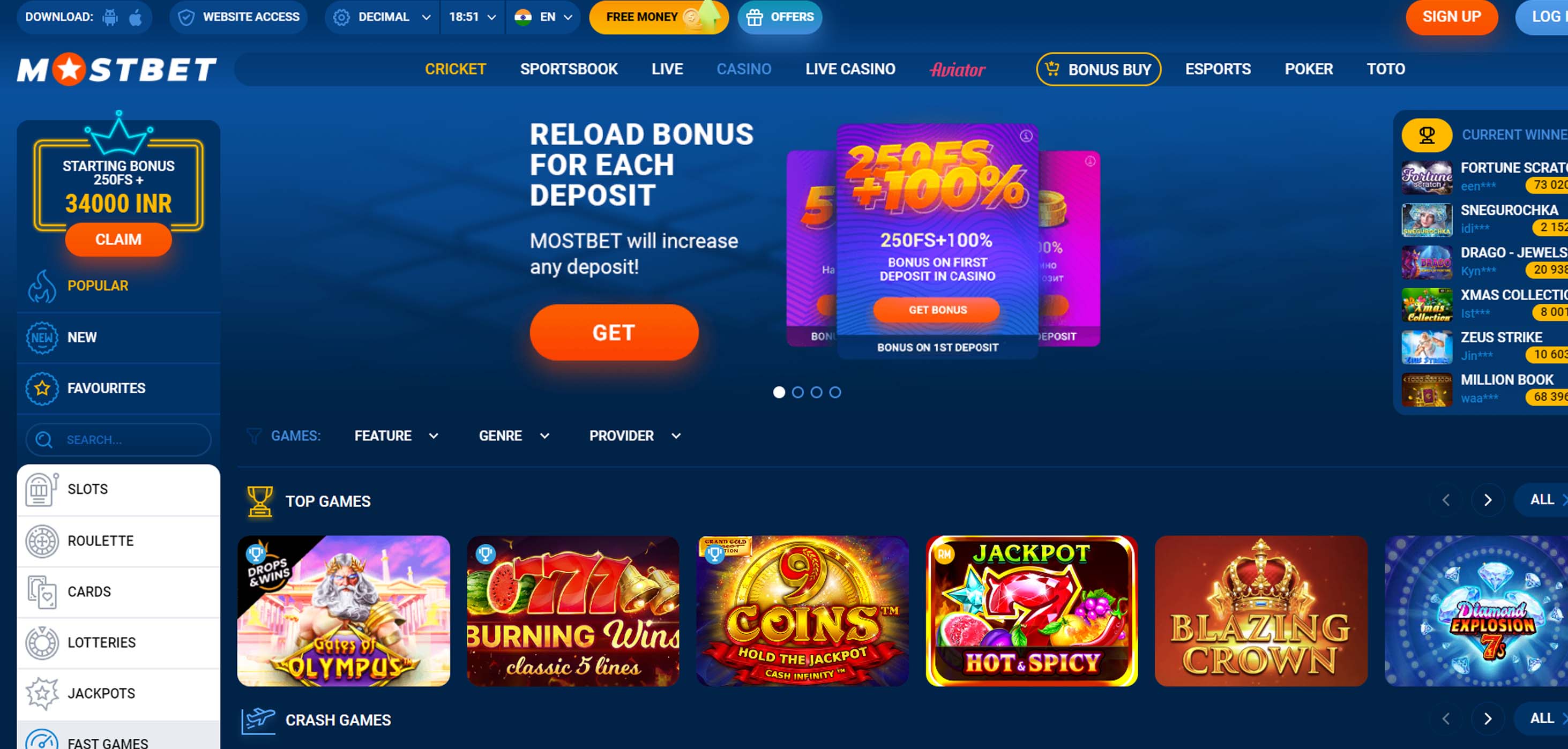Screen dimensions: 1568x749
Task: Open the Sportsbook tab
Action: [x=569, y=69]
